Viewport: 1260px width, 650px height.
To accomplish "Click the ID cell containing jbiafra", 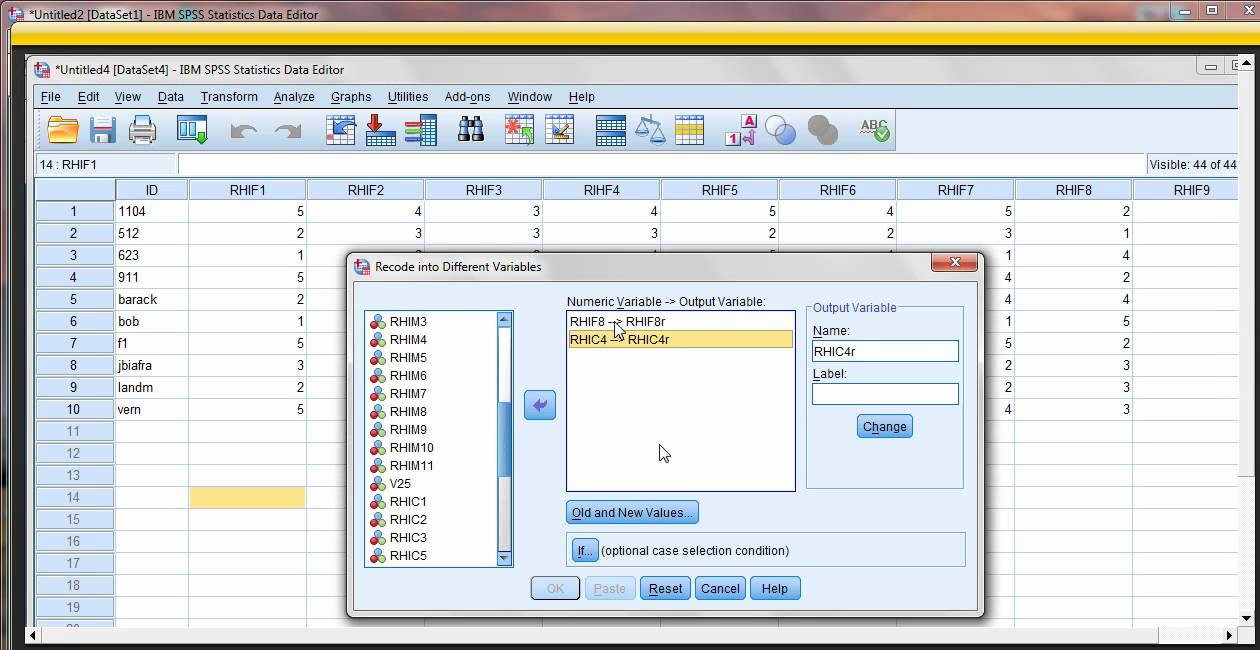I will coord(152,366).
